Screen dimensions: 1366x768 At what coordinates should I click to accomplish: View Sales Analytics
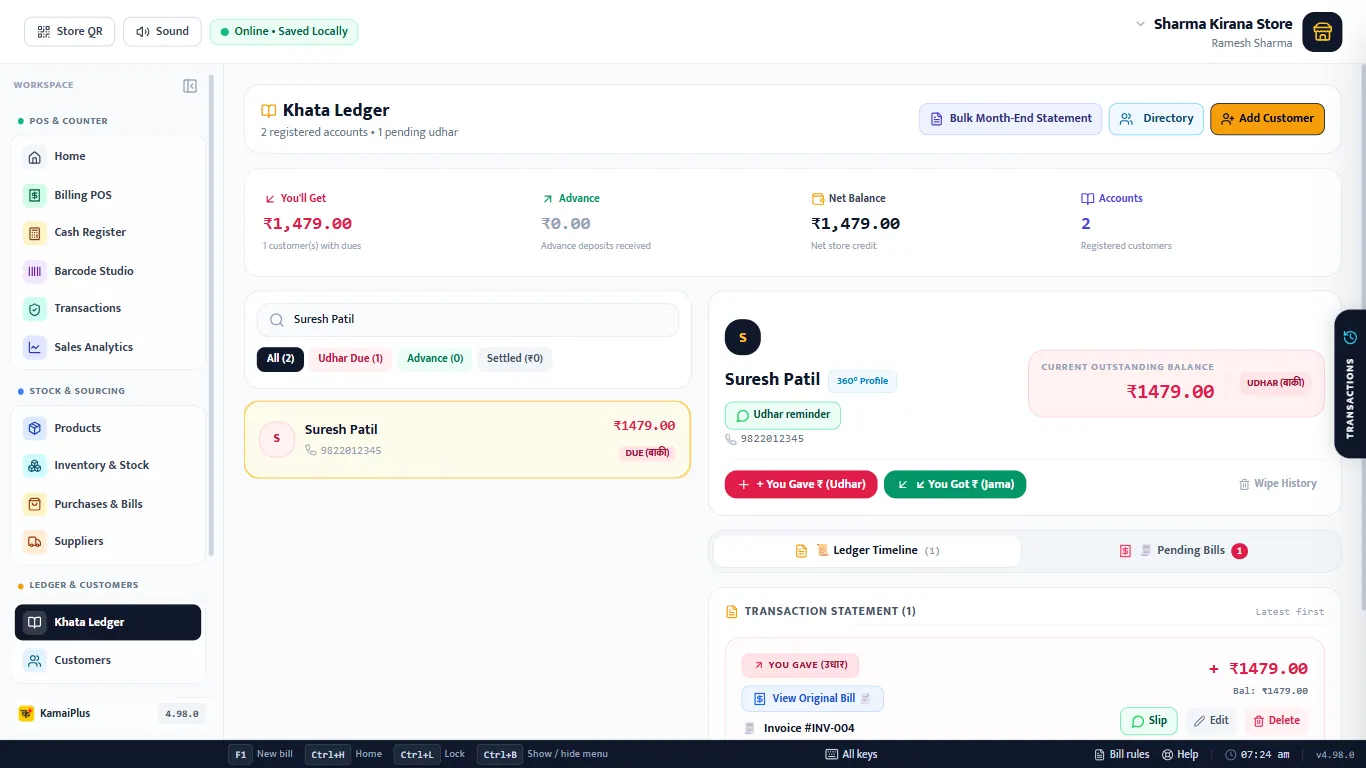108,347
